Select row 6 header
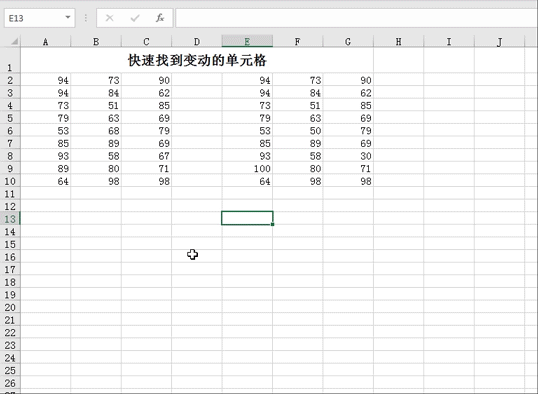The height and width of the screenshot is (394, 538). [10, 130]
